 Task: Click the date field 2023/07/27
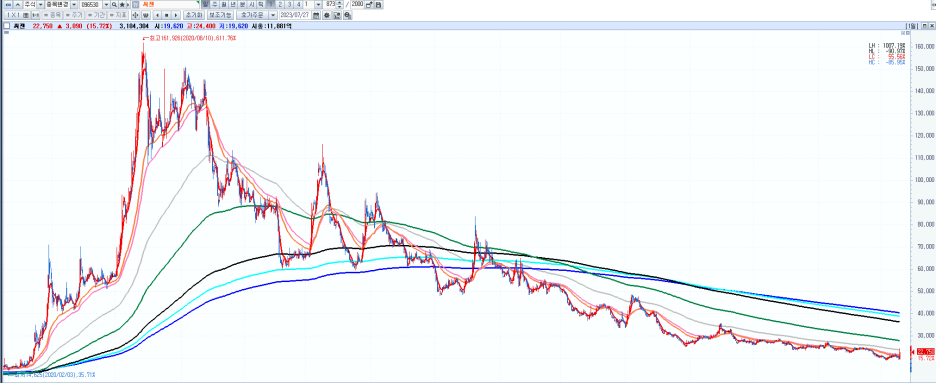pos(295,15)
